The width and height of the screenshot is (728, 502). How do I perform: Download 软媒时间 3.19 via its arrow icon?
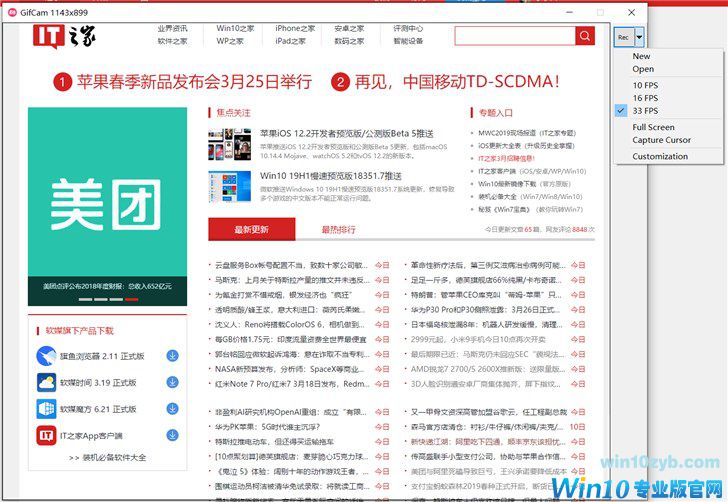point(172,382)
